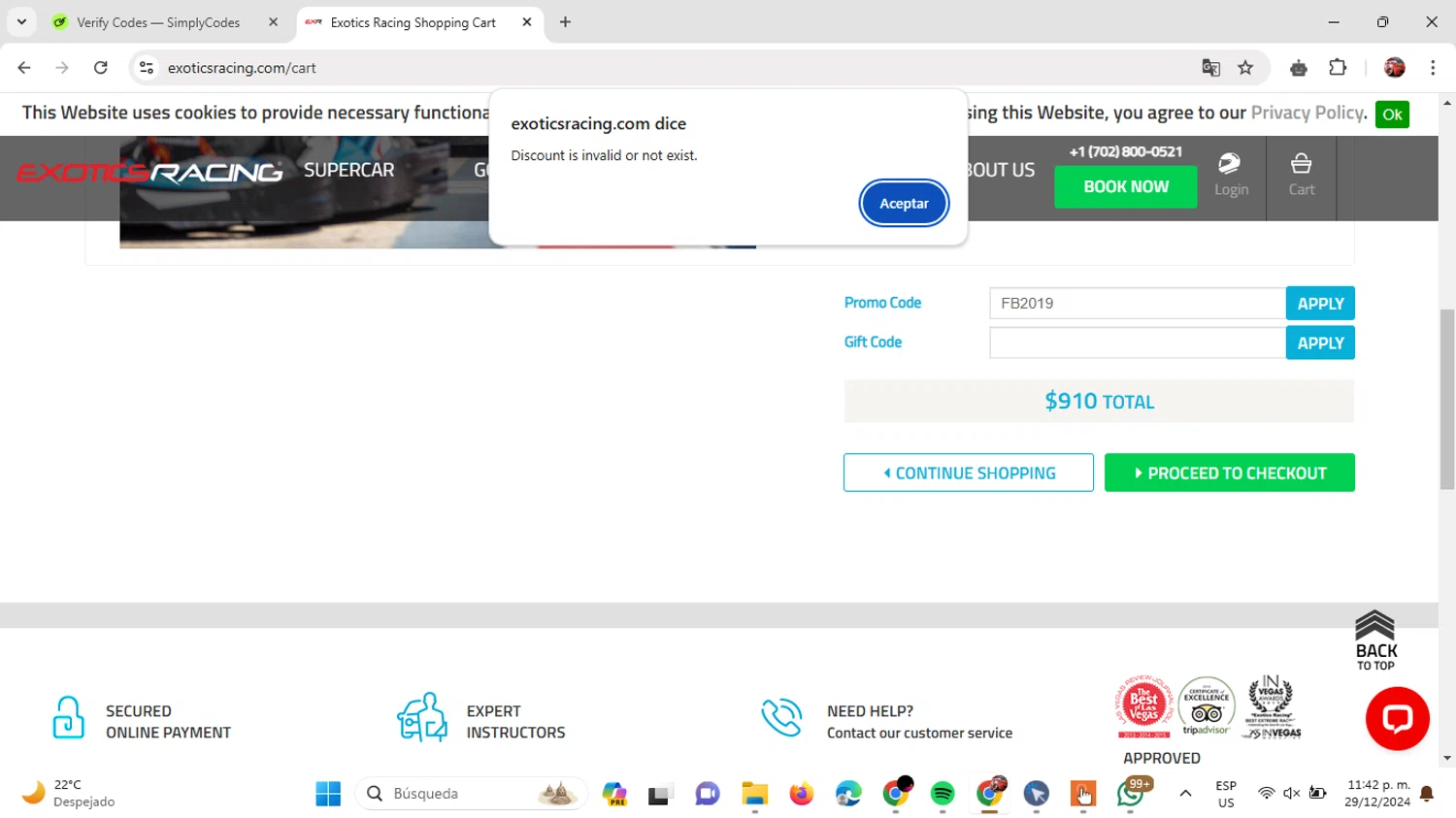
Task: Launch Firefox from the taskbar
Action: coord(801,794)
